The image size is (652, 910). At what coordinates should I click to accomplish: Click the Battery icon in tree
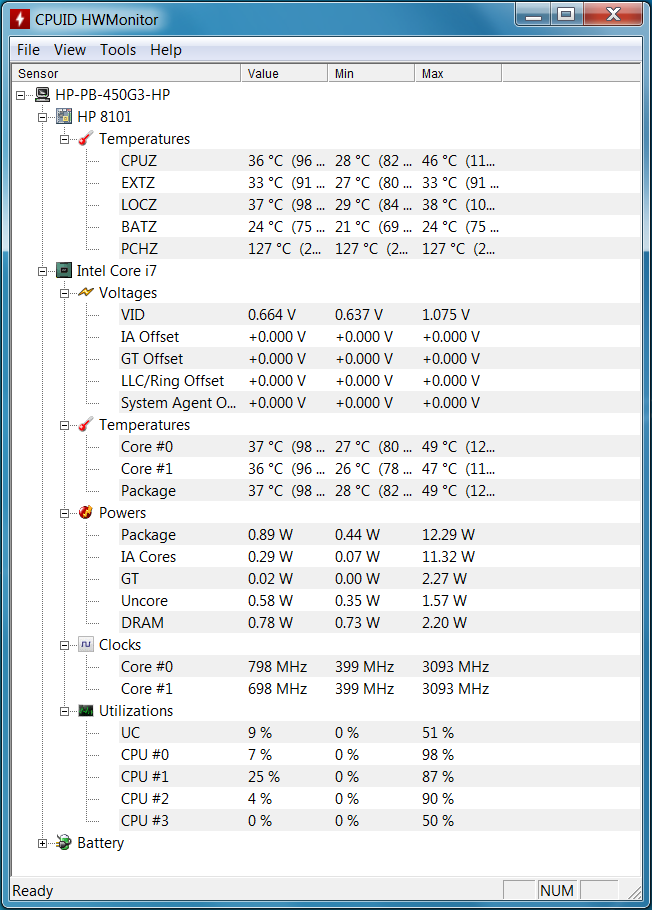64,843
